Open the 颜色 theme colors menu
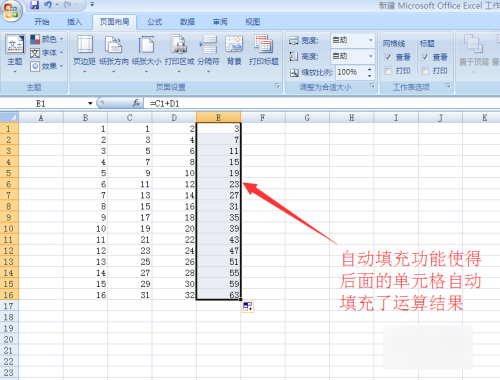The image size is (500, 380). tap(47, 39)
